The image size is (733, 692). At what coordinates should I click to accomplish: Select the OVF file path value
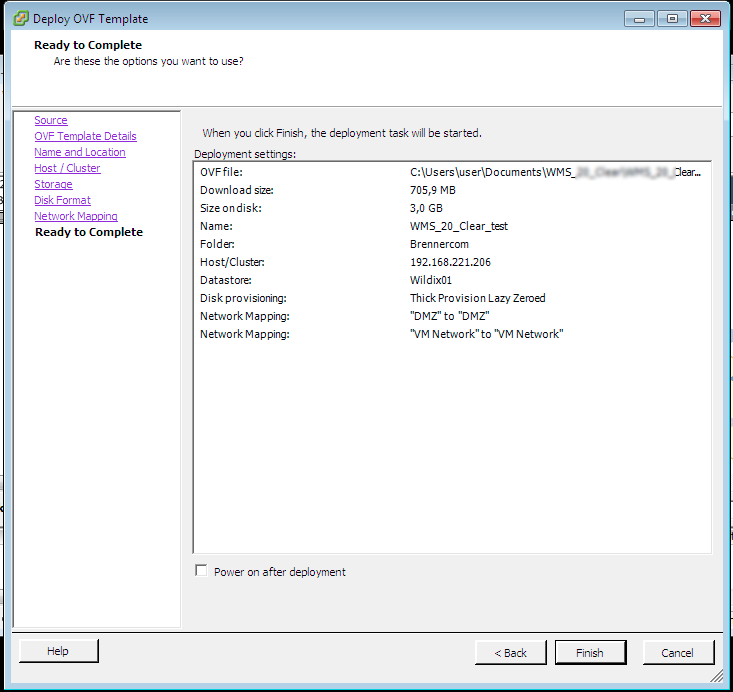point(555,172)
